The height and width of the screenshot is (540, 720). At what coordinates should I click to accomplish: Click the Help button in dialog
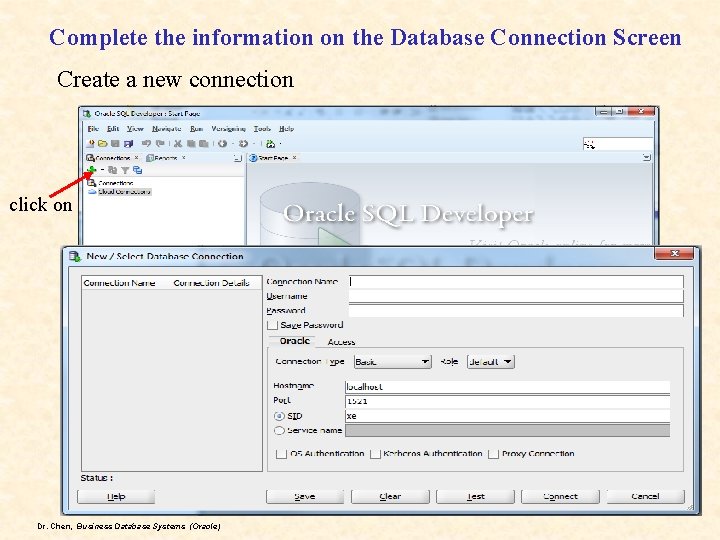pyautogui.click(x=116, y=496)
